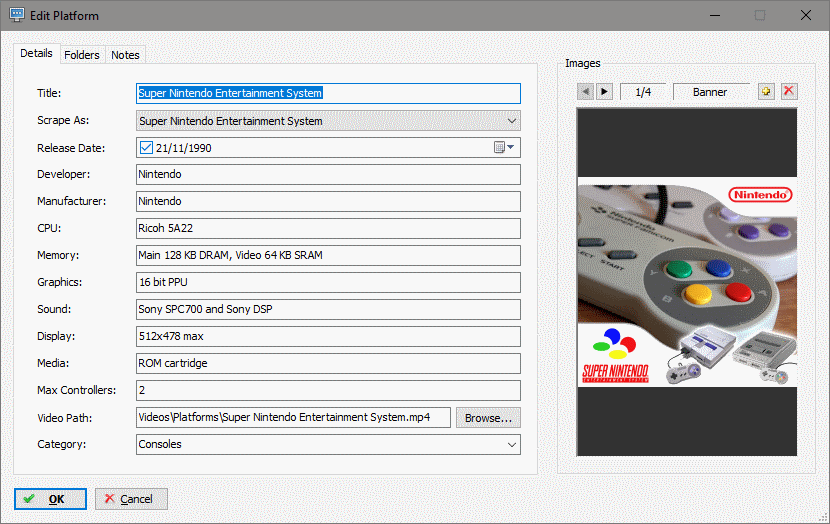Show the next platform image
This screenshot has width=830, height=524.
coord(604,92)
